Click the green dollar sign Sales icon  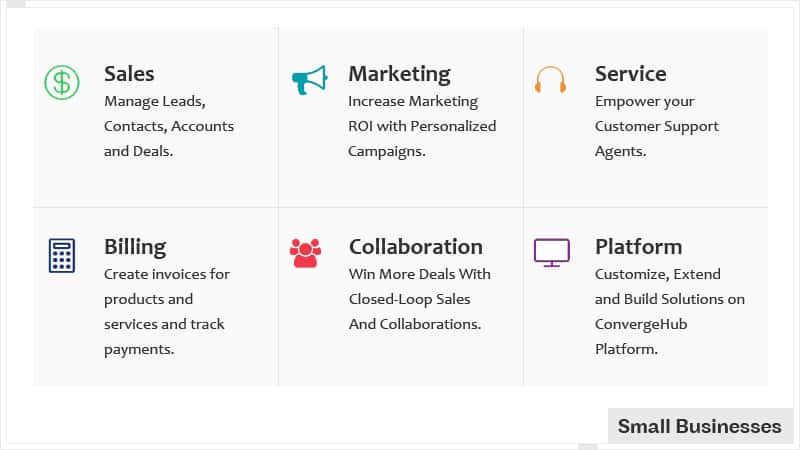click(x=62, y=82)
